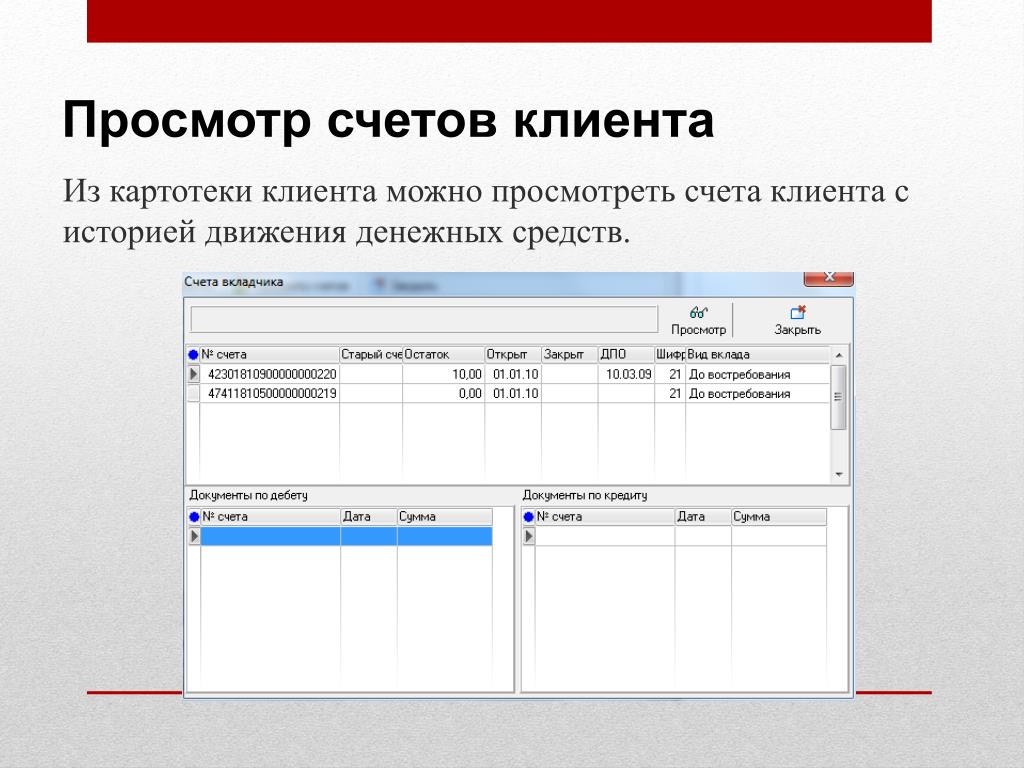The image size is (1024, 768).
Task: Click open date of account ending 0219
Action: click(x=515, y=393)
